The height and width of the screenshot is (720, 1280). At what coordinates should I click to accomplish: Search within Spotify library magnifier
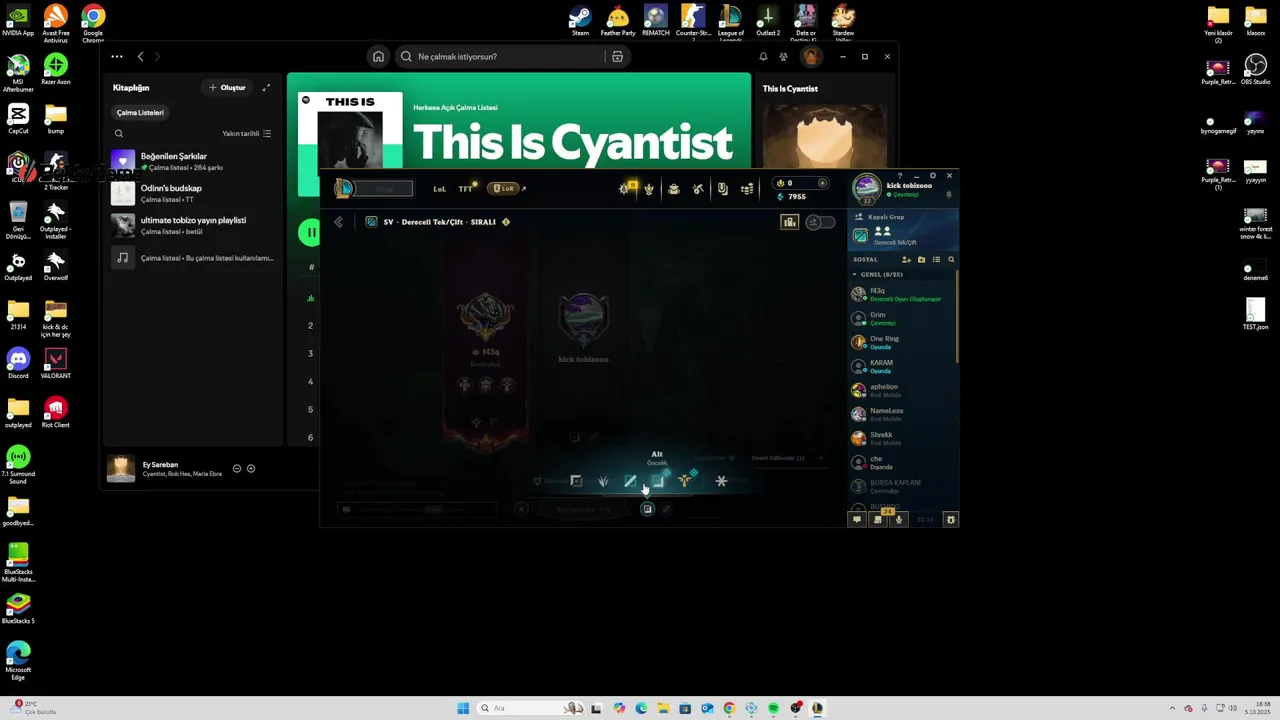click(x=119, y=133)
